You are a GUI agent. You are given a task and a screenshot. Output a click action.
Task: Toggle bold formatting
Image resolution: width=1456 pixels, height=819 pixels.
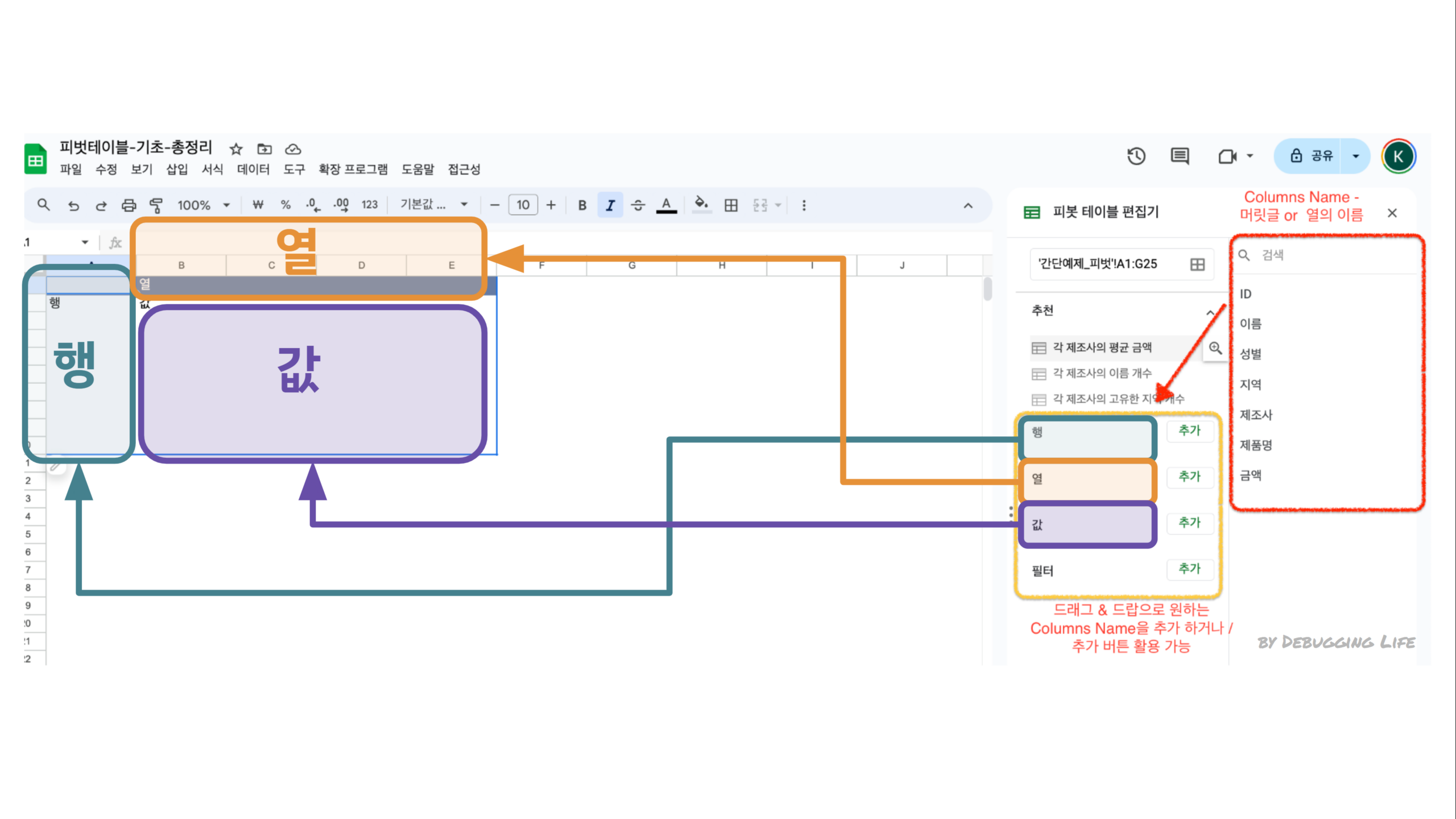point(582,205)
